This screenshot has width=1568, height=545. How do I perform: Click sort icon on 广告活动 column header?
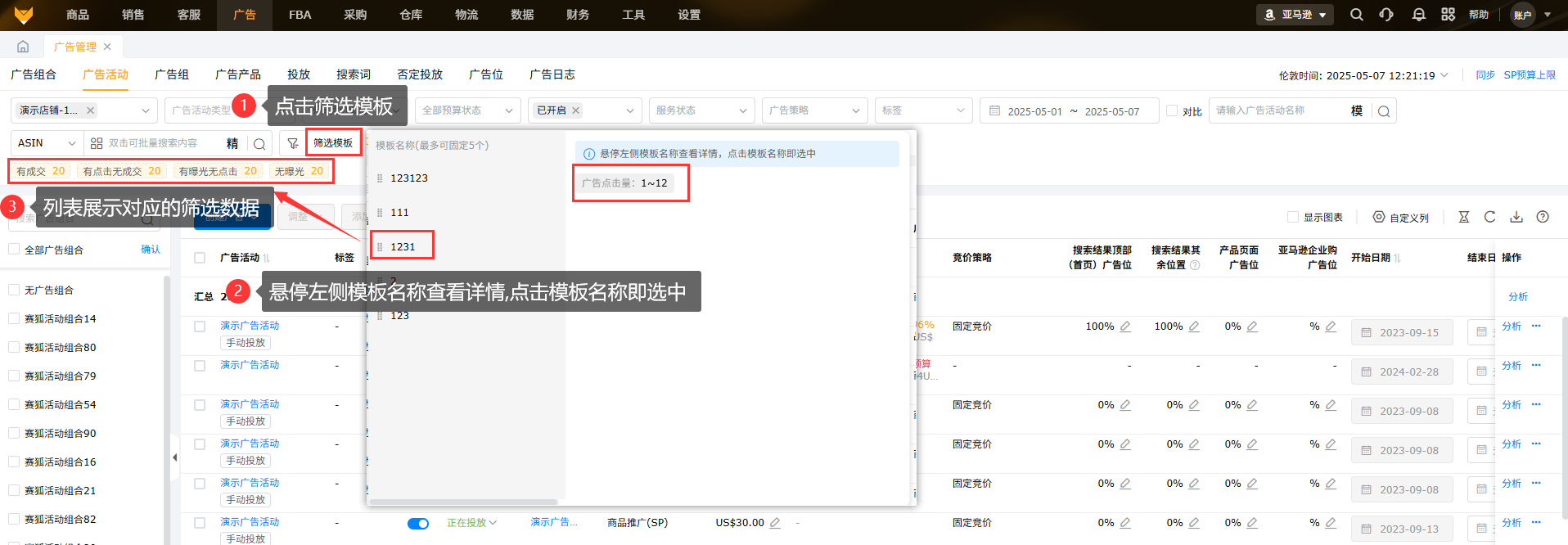tap(267, 258)
